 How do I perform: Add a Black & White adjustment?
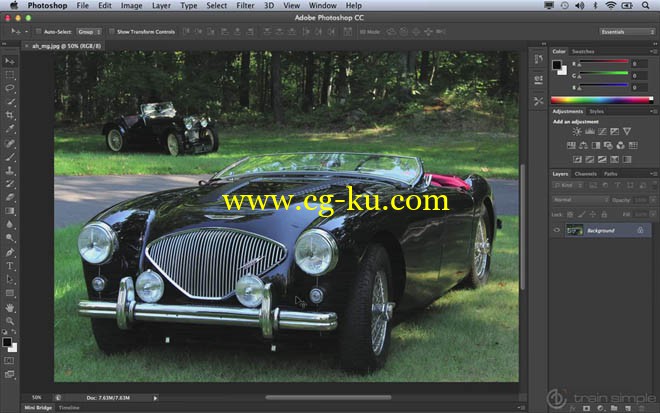tap(596, 145)
